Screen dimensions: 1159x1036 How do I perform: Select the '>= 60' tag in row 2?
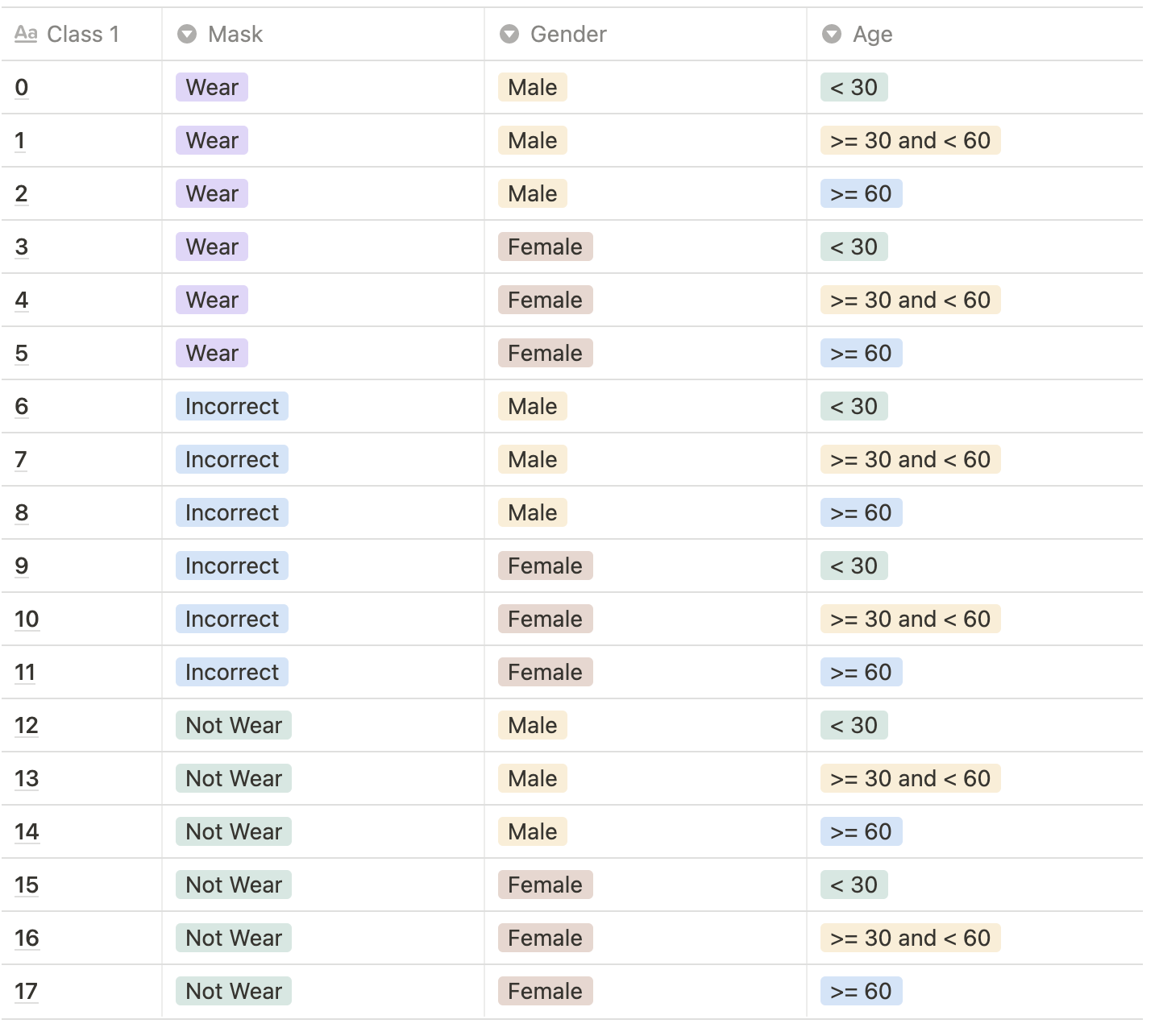(x=861, y=193)
